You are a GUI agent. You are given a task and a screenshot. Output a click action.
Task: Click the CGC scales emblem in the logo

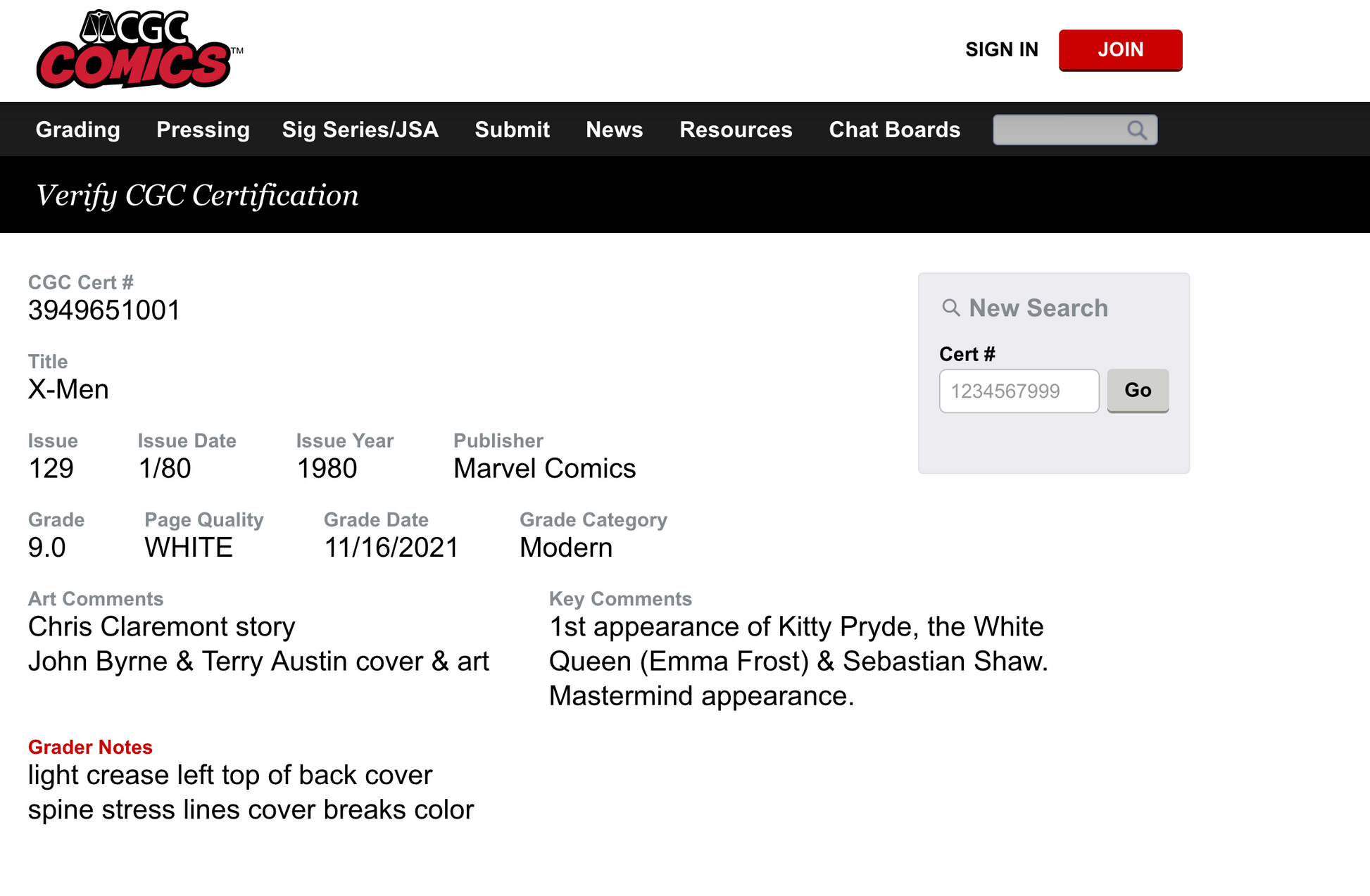click(x=99, y=27)
